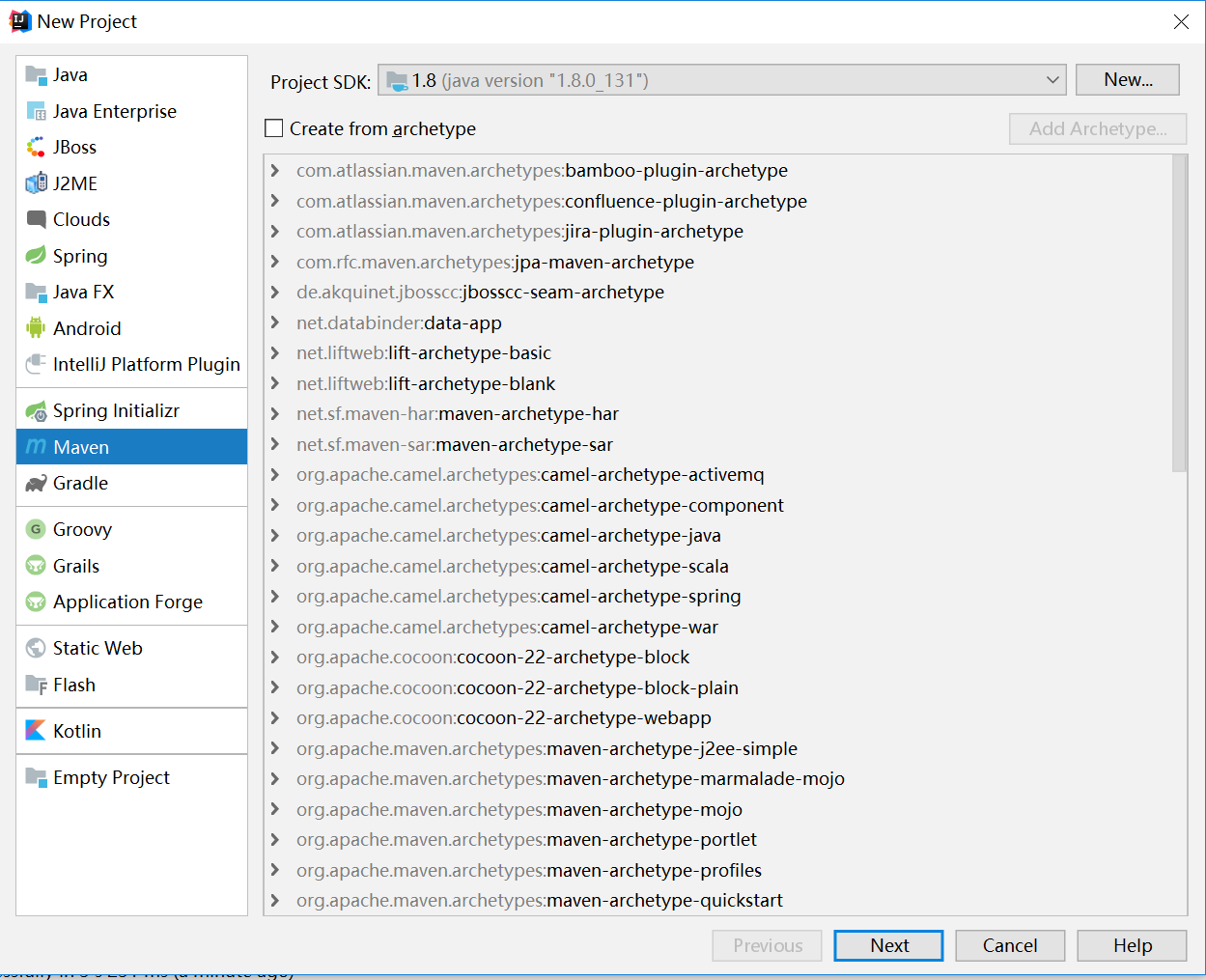Viewport: 1206px width, 980px height.
Task: Expand jpa-maven-archetype entry
Action: pos(275,262)
